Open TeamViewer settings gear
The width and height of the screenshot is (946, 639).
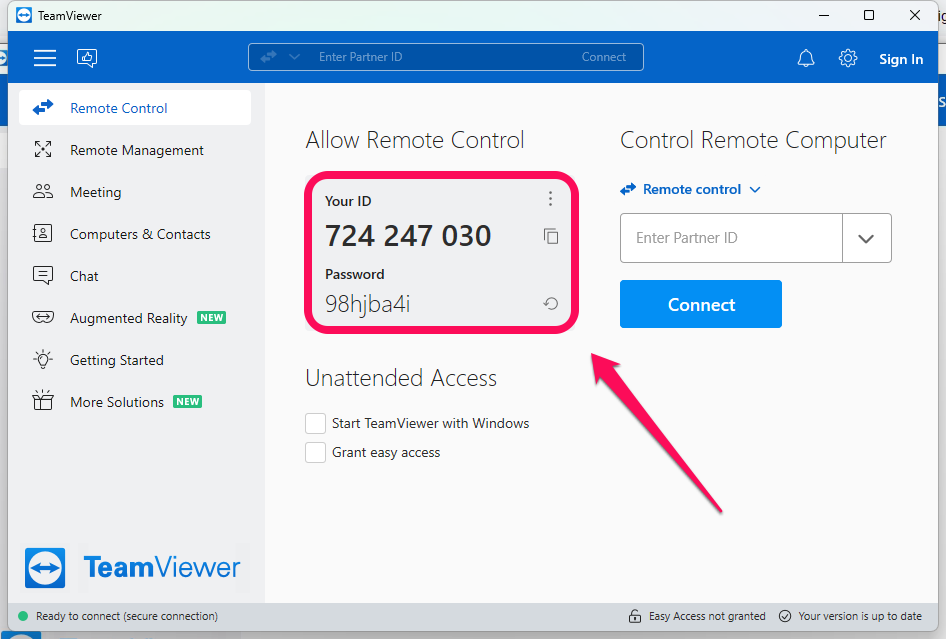pyautogui.click(x=848, y=57)
